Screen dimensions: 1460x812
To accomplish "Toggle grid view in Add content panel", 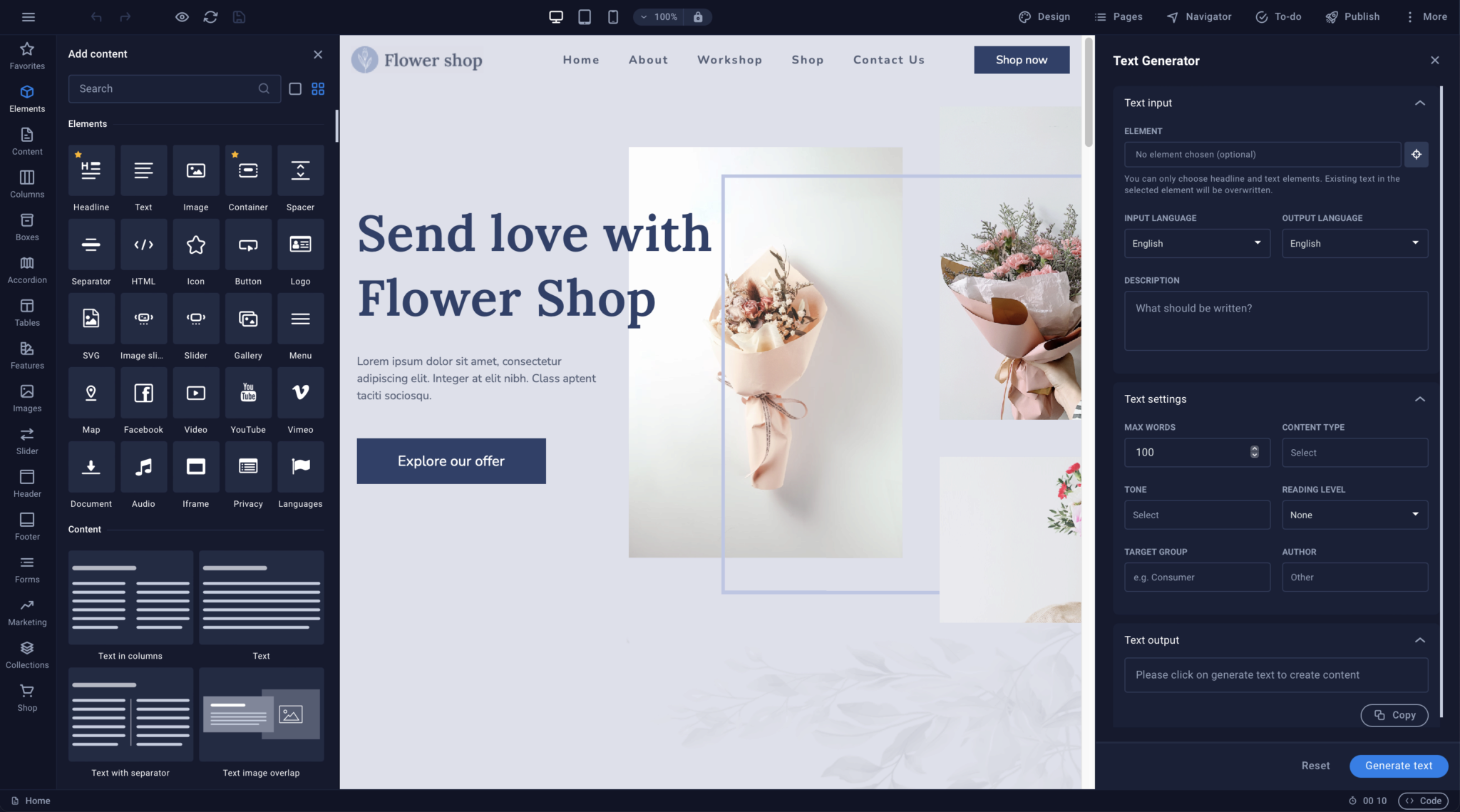I will (318, 89).
